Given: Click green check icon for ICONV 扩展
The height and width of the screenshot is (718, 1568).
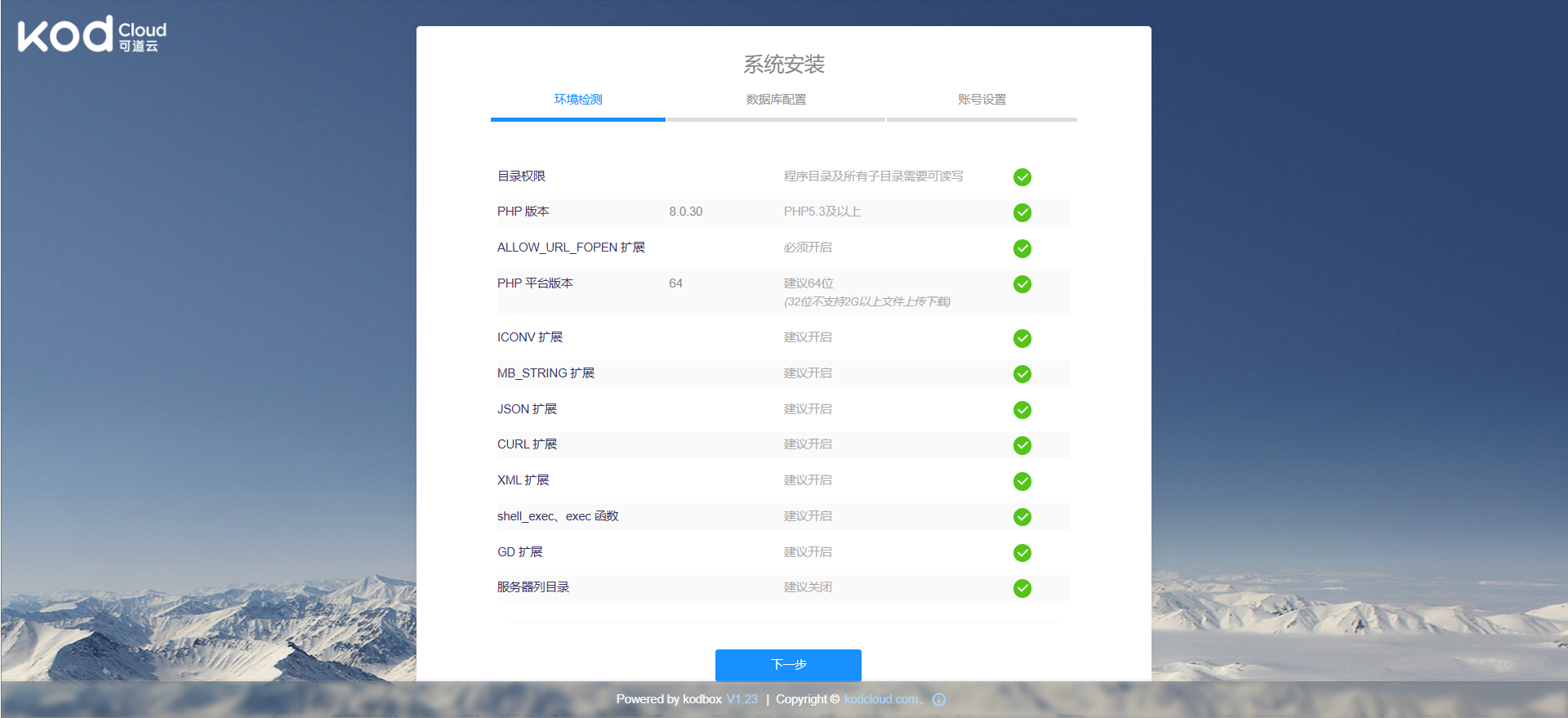Looking at the screenshot, I should [1022, 338].
